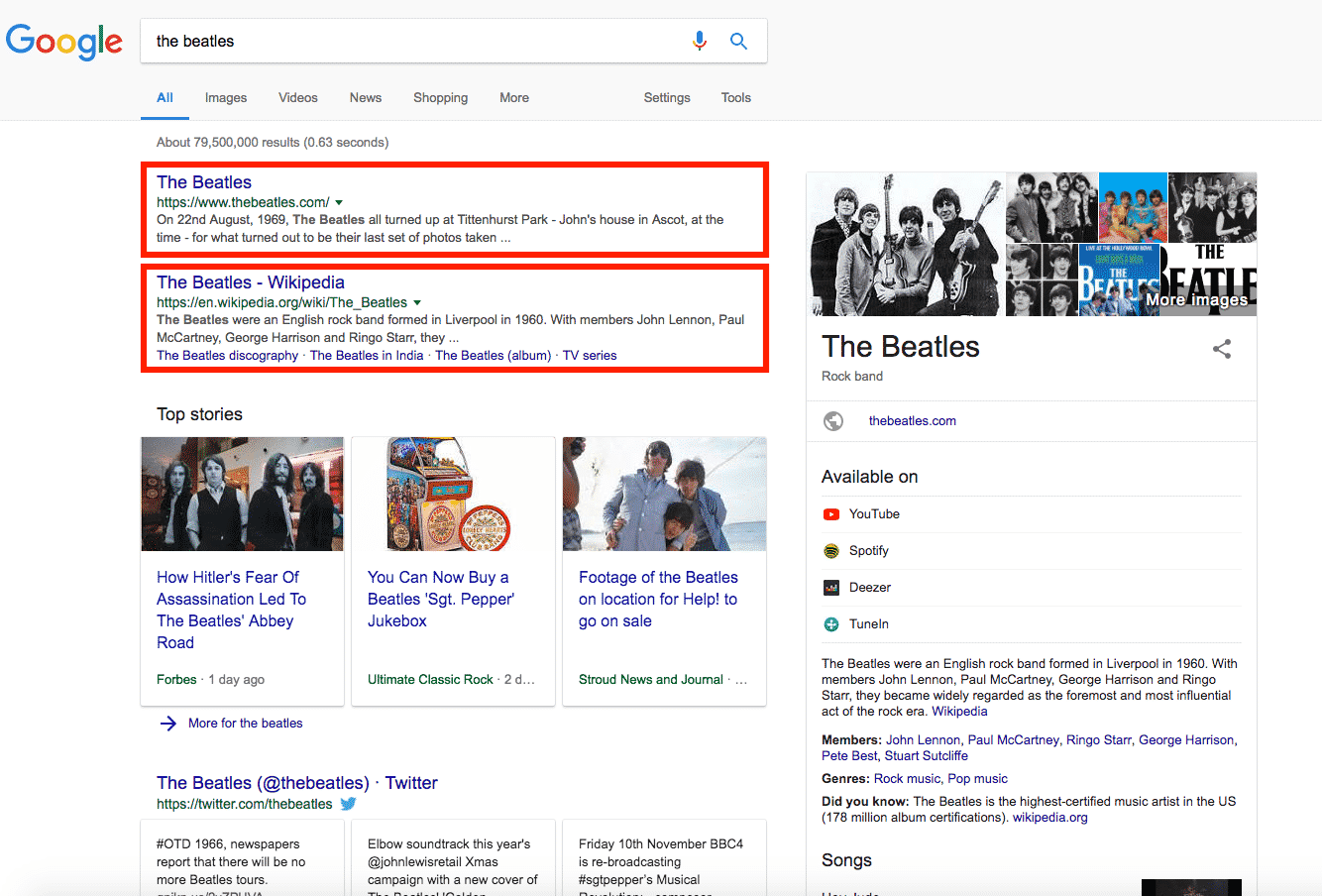
Task: Click wikipedia.org link in Did you know
Action: (x=1050, y=818)
